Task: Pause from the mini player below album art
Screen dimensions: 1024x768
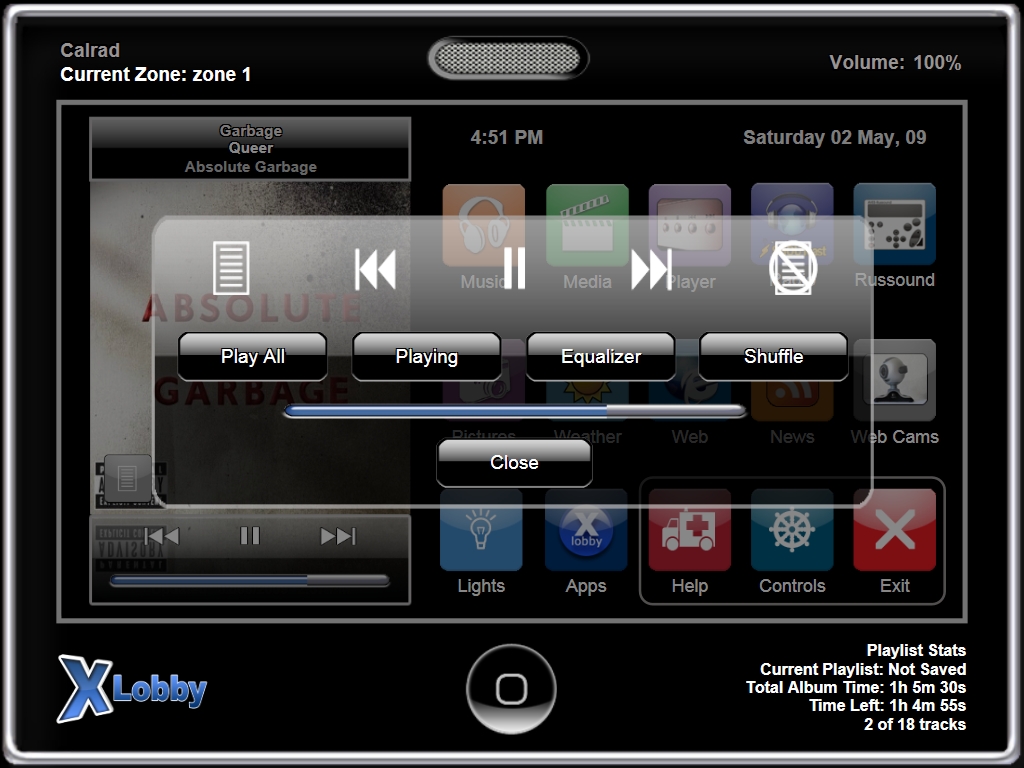Action: click(250, 536)
